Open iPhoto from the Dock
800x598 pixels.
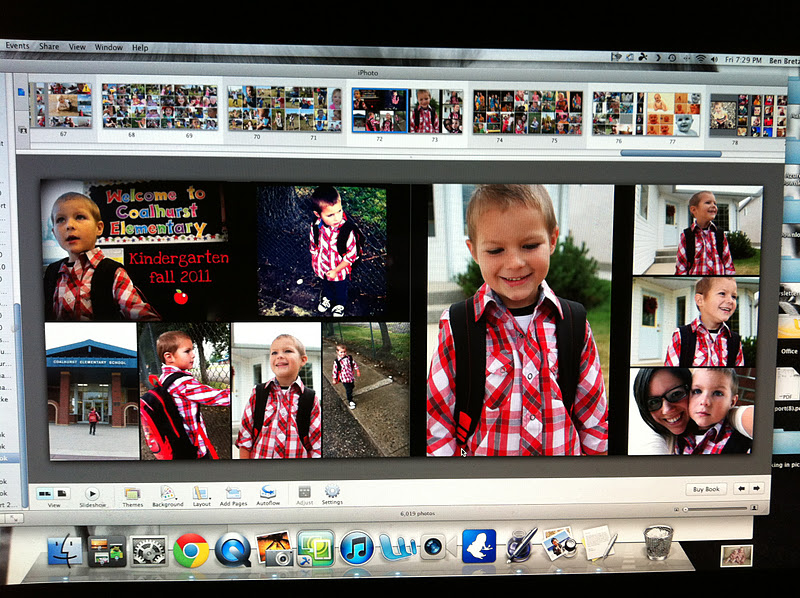click(x=275, y=548)
